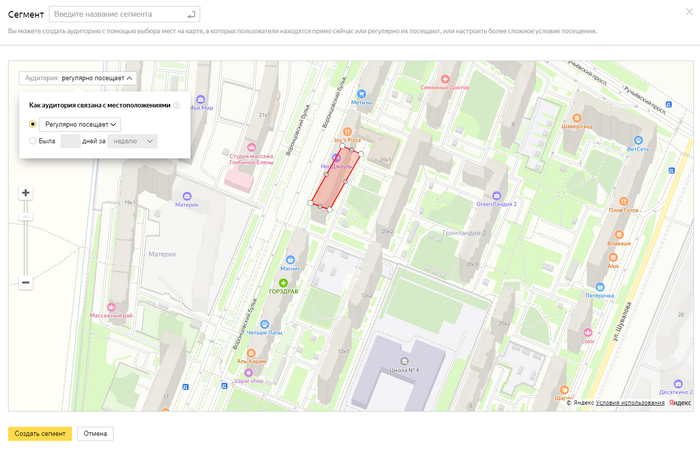Open the 'Регулярно посещает' select box
700x450 pixels.
pos(80,124)
